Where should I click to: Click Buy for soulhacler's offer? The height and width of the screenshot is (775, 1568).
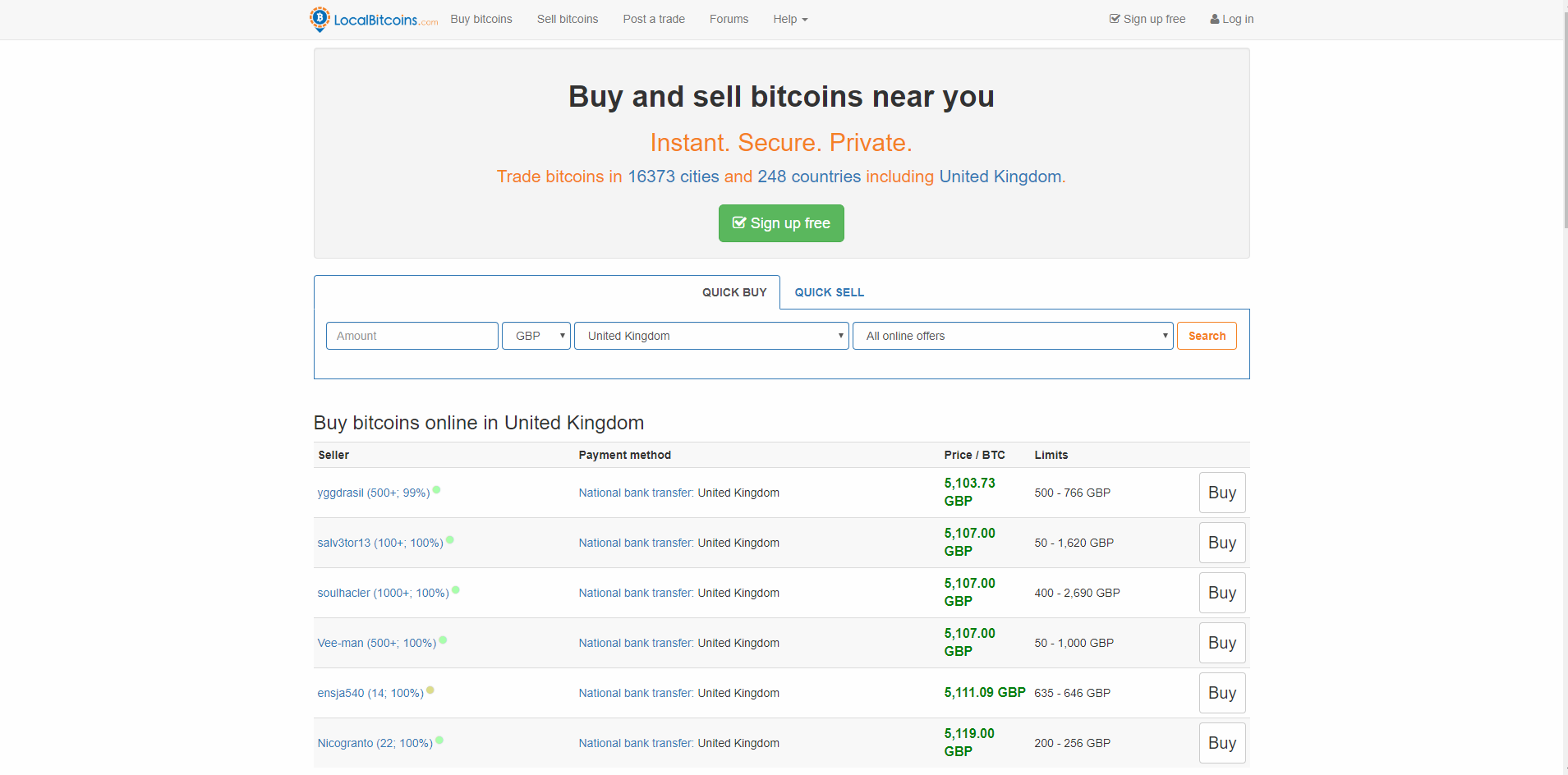pos(1222,593)
